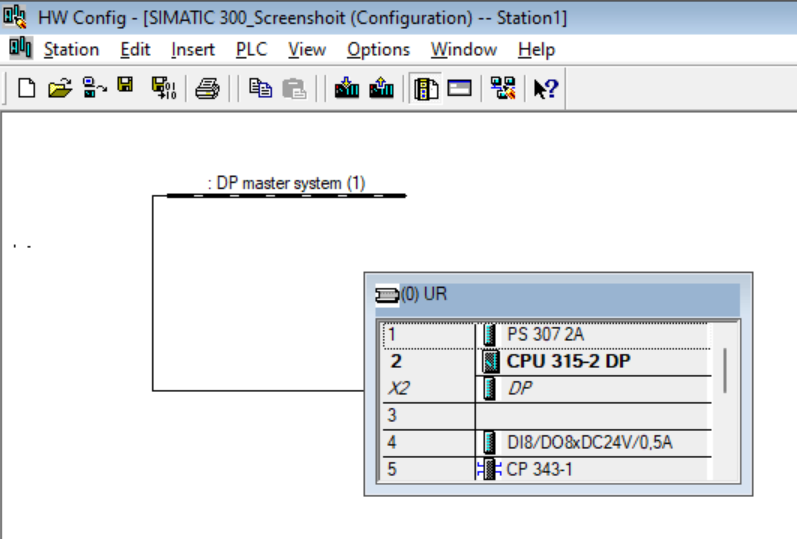Click the Upload to PG icon
The image size is (797, 539).
[x=381, y=87]
